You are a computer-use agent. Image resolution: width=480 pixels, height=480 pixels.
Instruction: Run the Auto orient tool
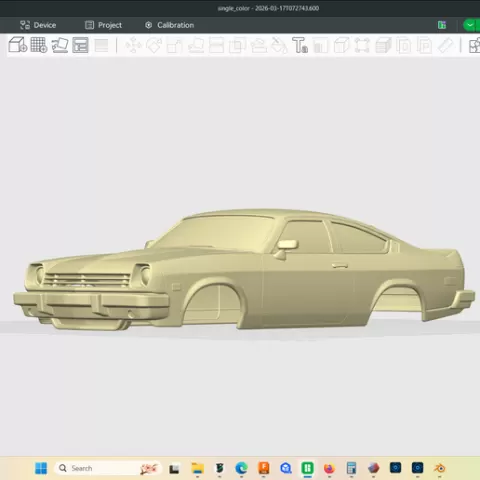click(x=60, y=45)
